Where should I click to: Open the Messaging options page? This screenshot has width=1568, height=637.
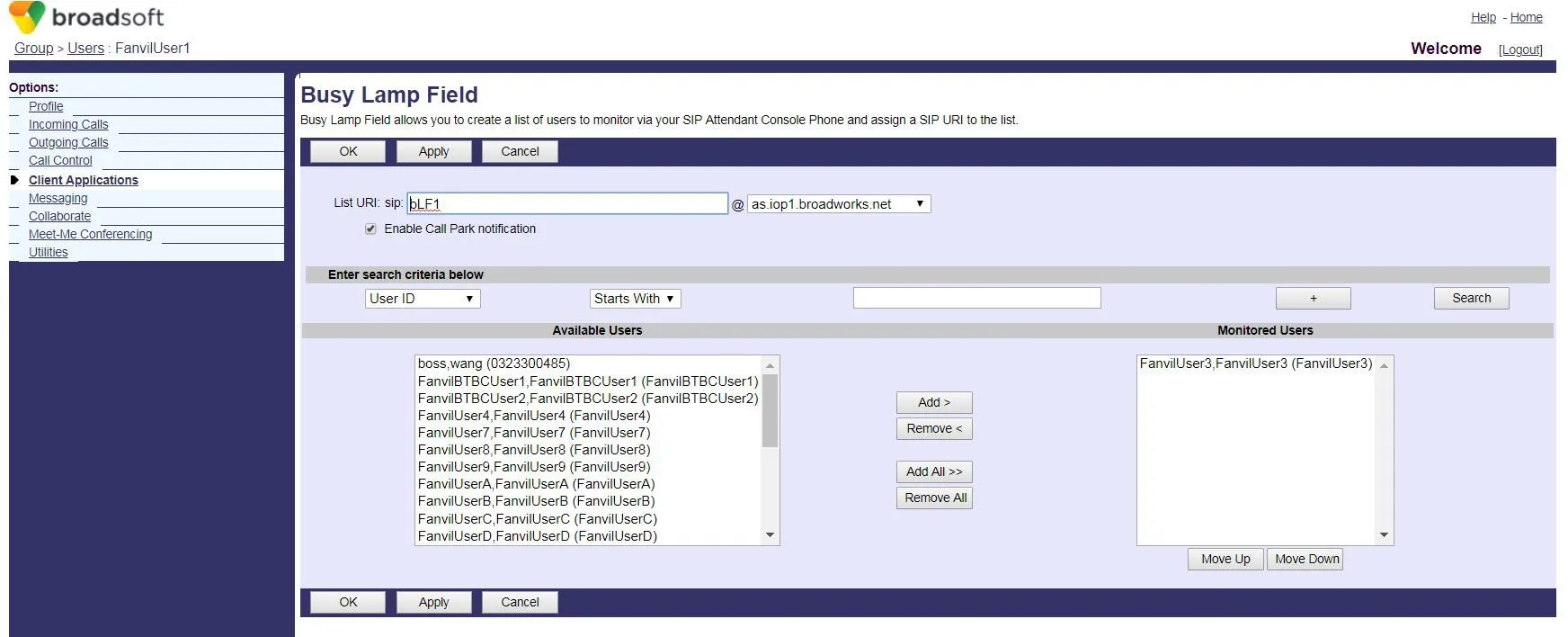point(58,198)
